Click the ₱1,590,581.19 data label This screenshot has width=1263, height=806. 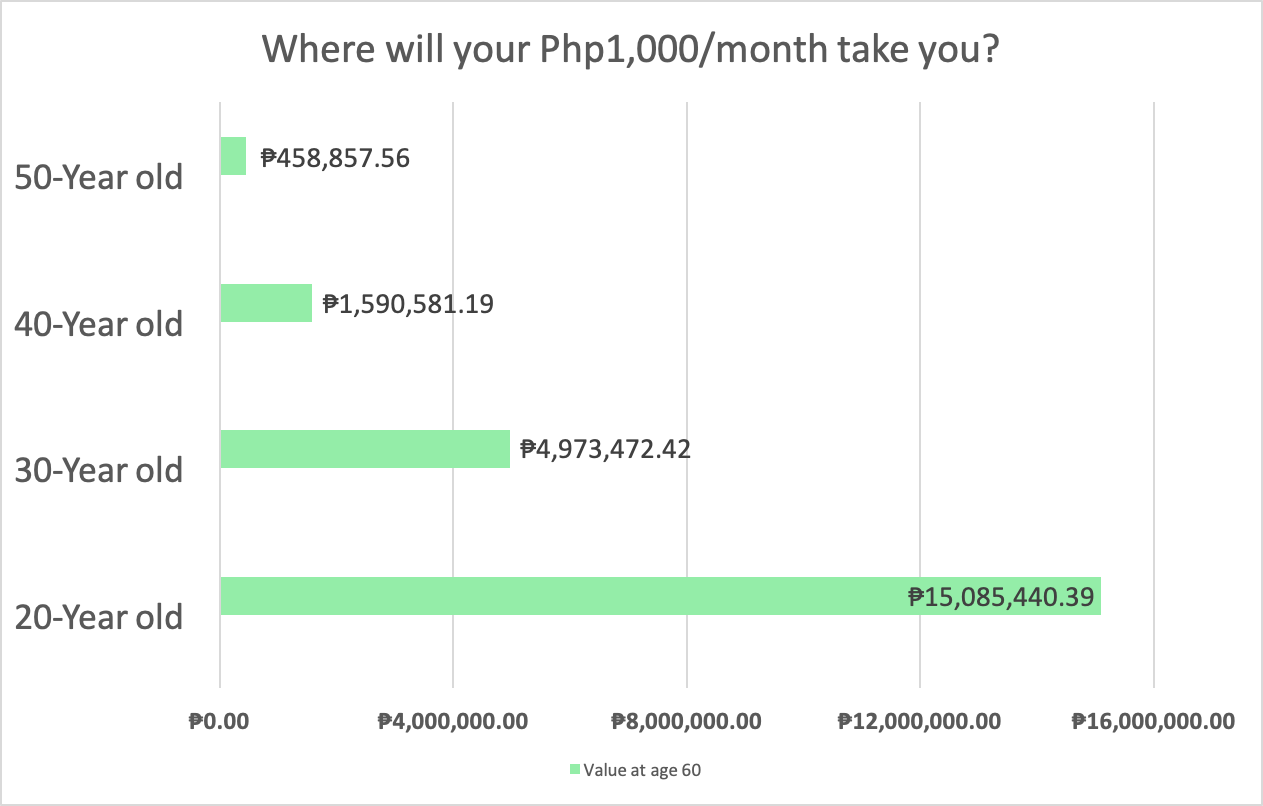[408, 303]
